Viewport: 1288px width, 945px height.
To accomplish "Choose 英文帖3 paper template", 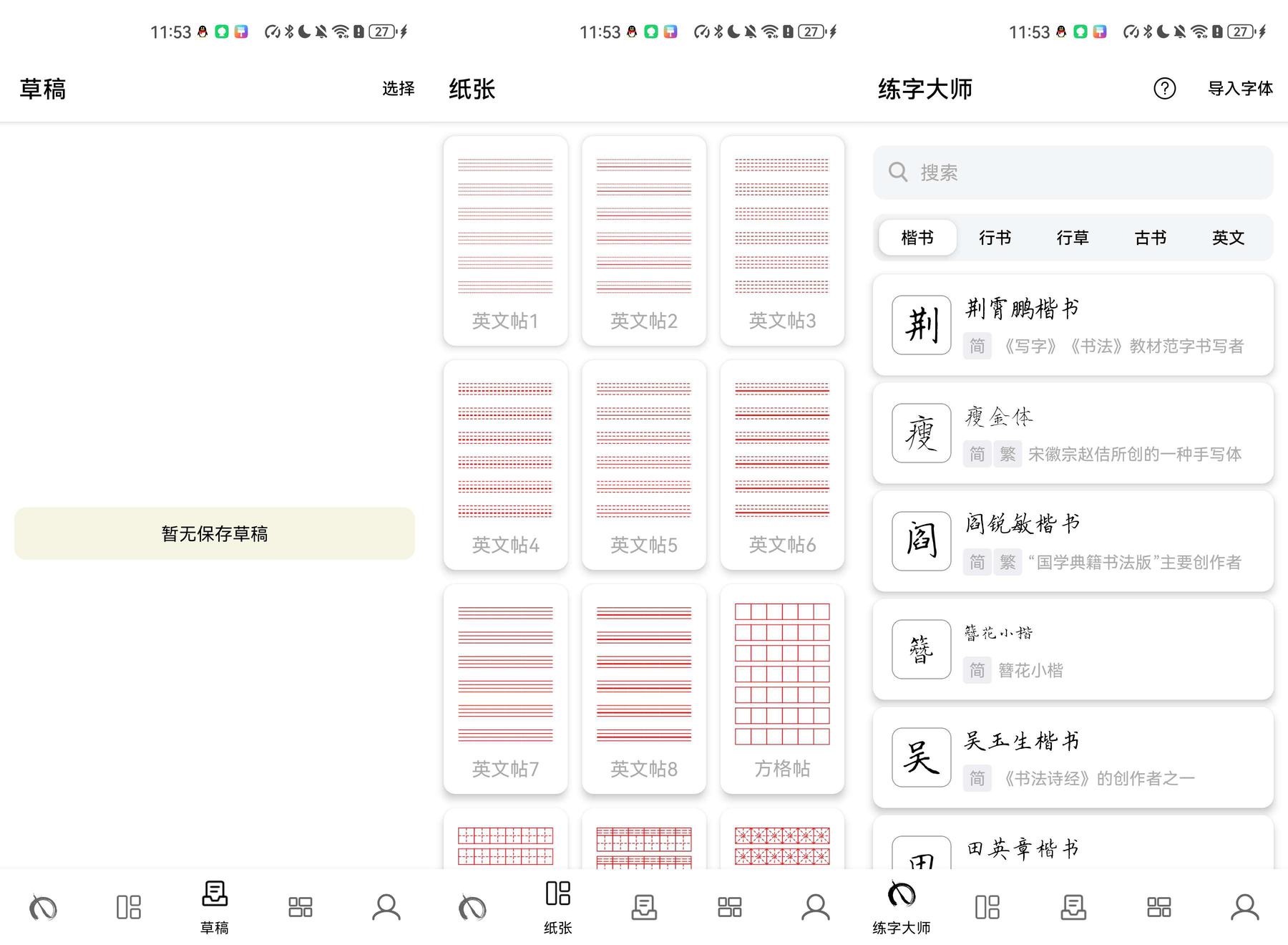I will (x=782, y=241).
